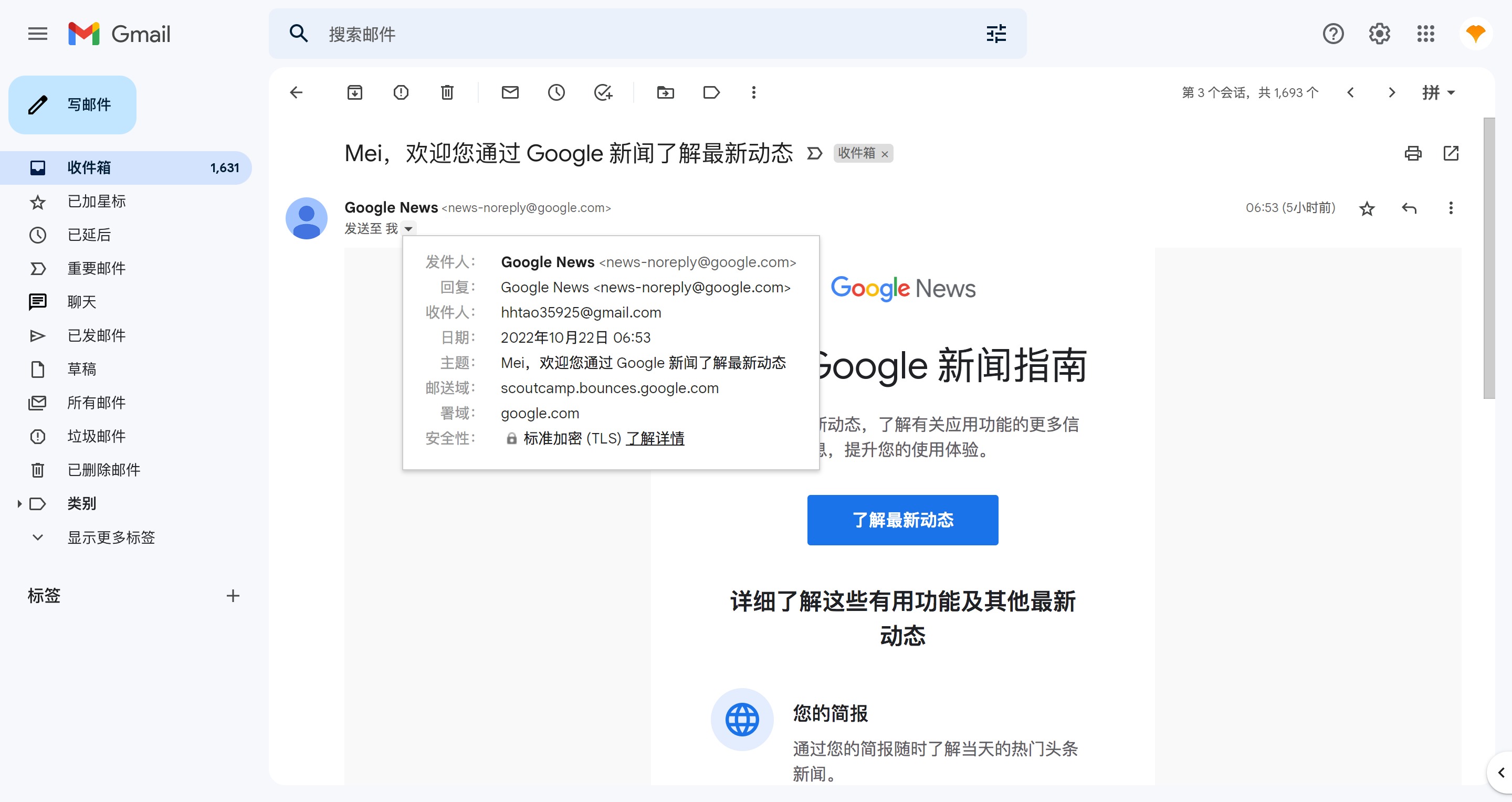Report this email as spam

click(x=401, y=92)
